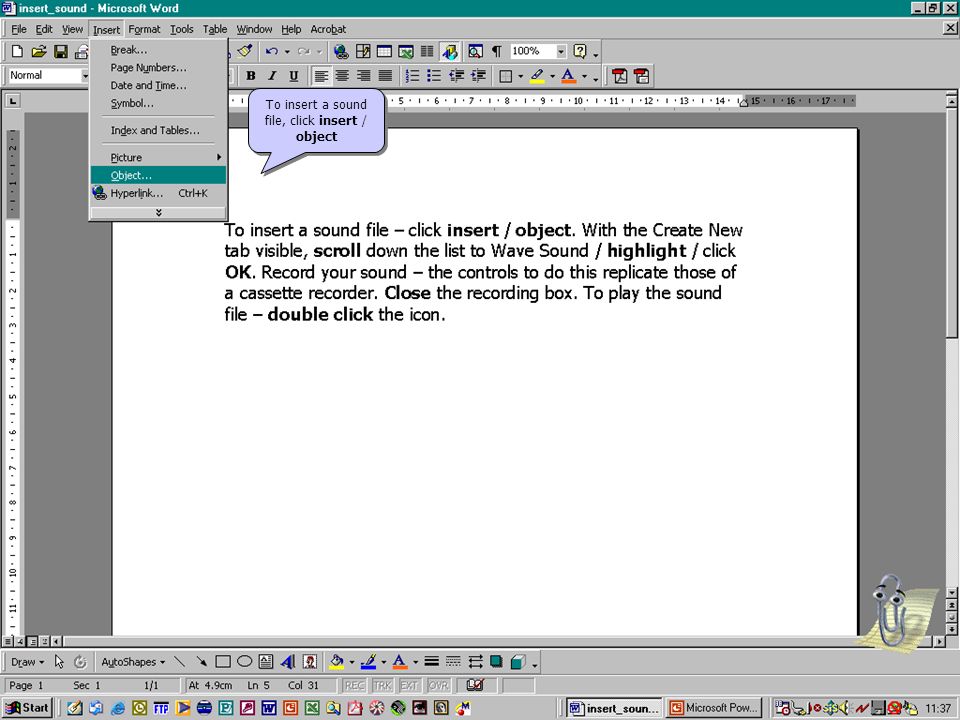Viewport: 960px width, 720px height.
Task: Toggle Underline formatting
Action: (x=293, y=76)
